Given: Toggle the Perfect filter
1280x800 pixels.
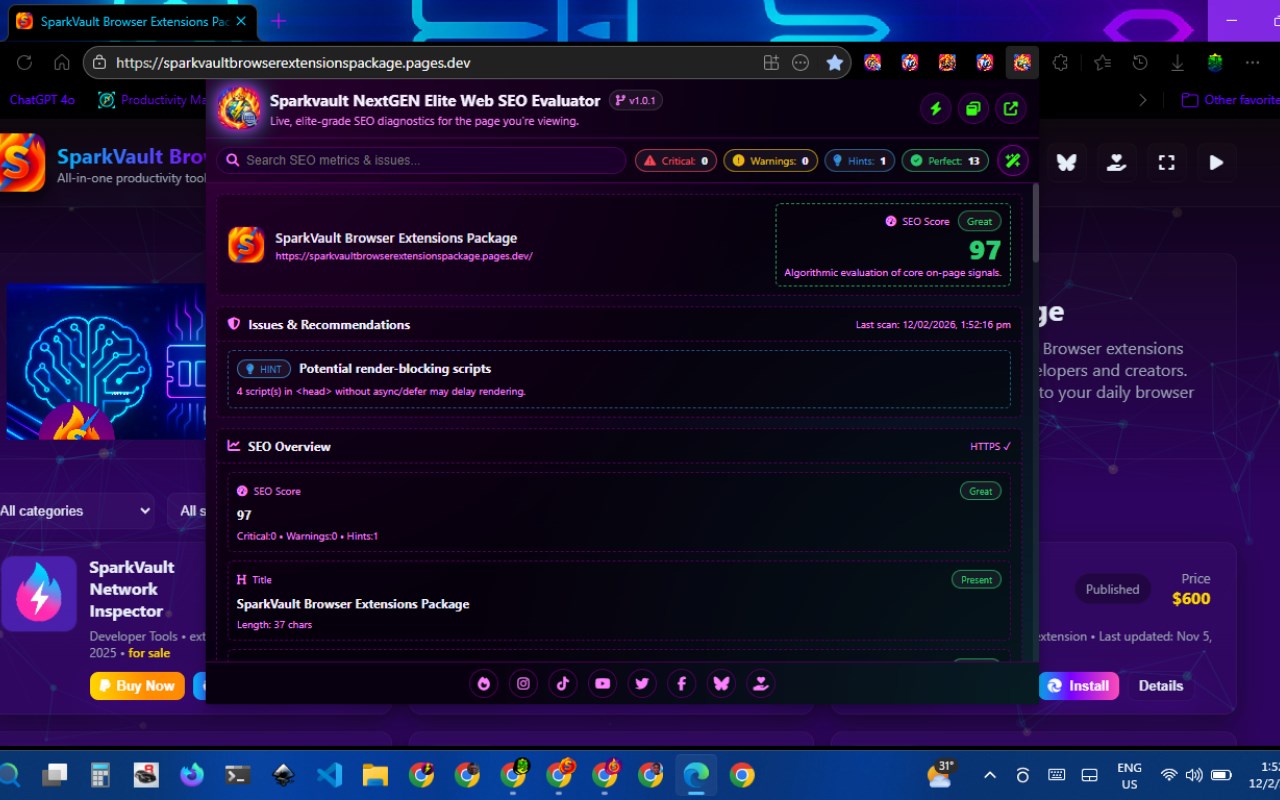Looking at the screenshot, I should tap(945, 160).
